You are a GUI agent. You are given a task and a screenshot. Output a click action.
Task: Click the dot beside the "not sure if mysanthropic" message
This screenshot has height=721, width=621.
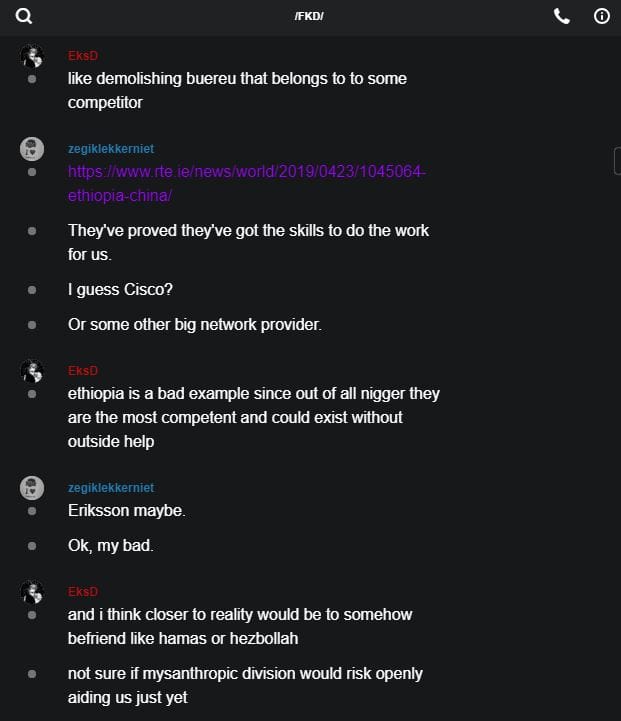click(x=32, y=674)
